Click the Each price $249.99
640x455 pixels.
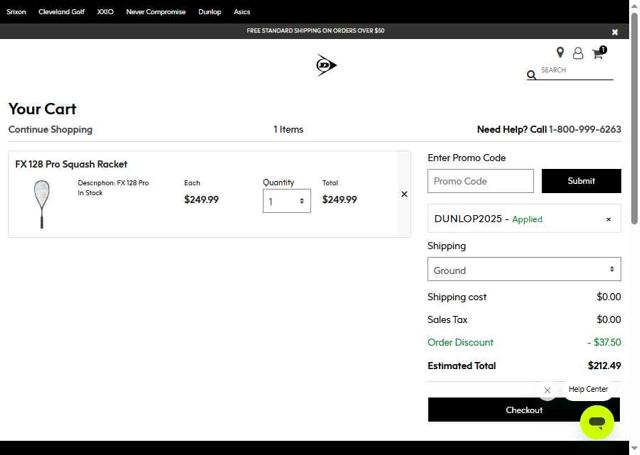pyautogui.click(x=201, y=200)
